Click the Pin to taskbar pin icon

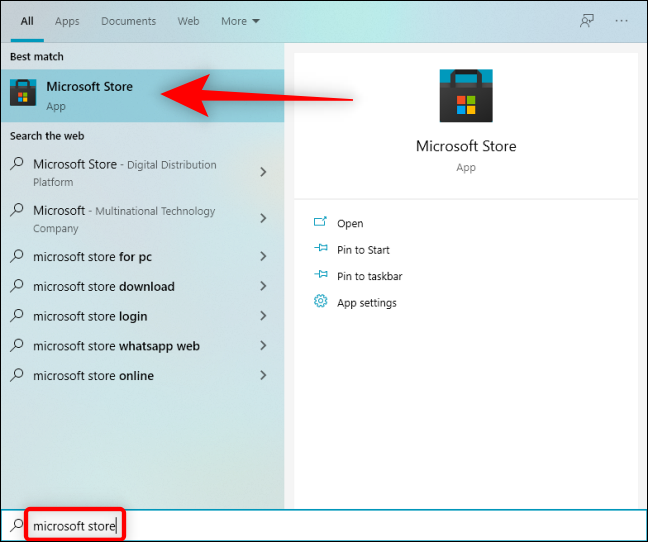321,275
